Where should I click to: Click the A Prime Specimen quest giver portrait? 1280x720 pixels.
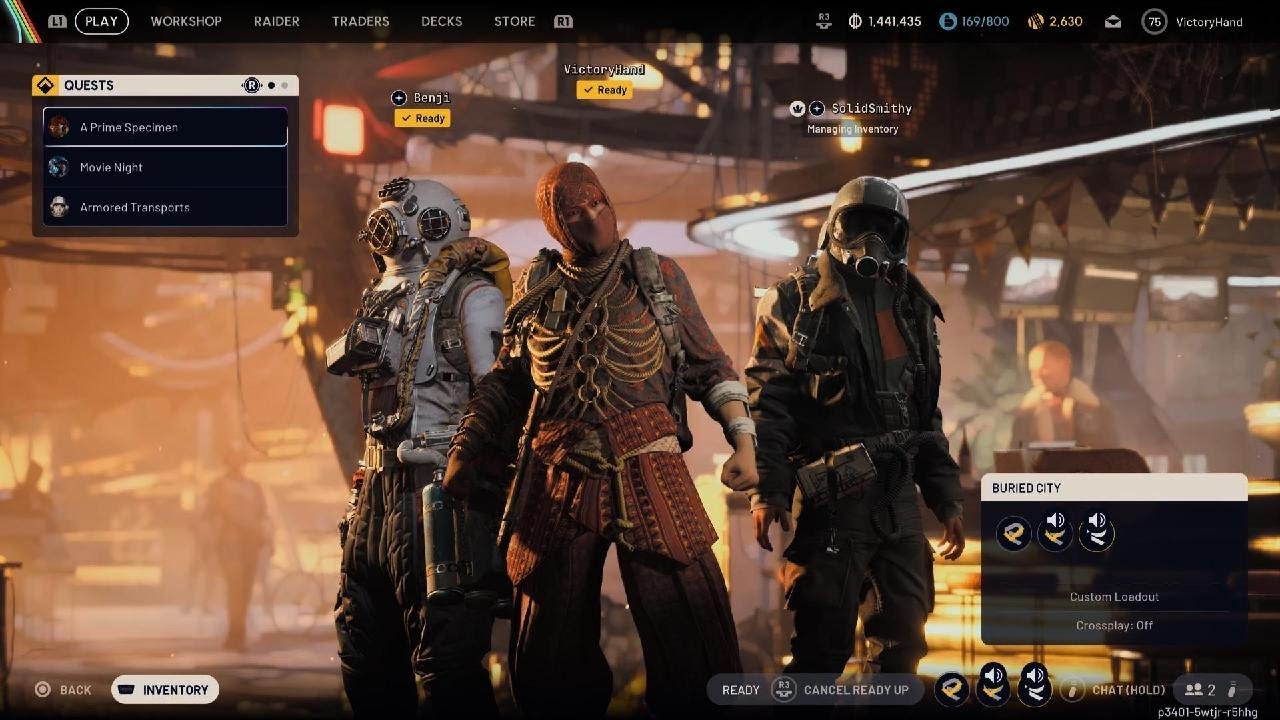tap(59, 127)
